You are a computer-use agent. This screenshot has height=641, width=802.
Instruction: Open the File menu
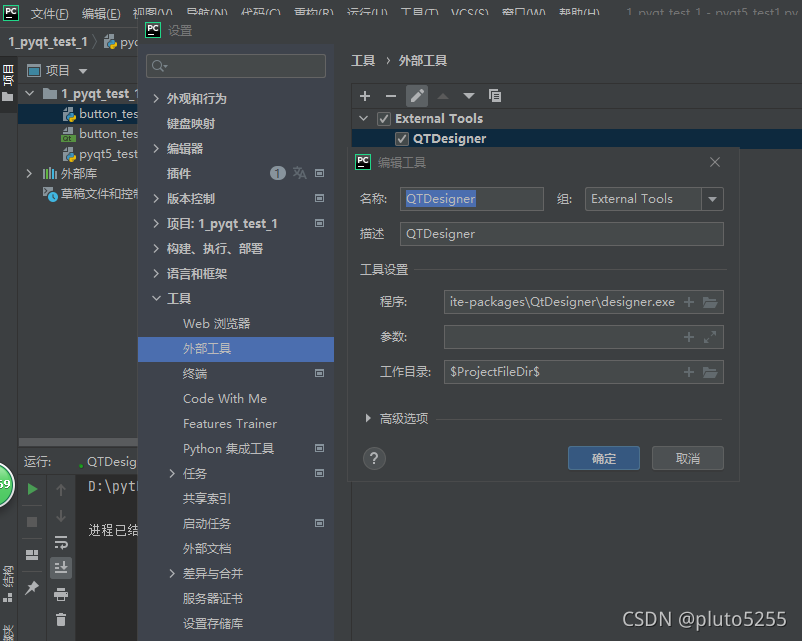point(49,13)
